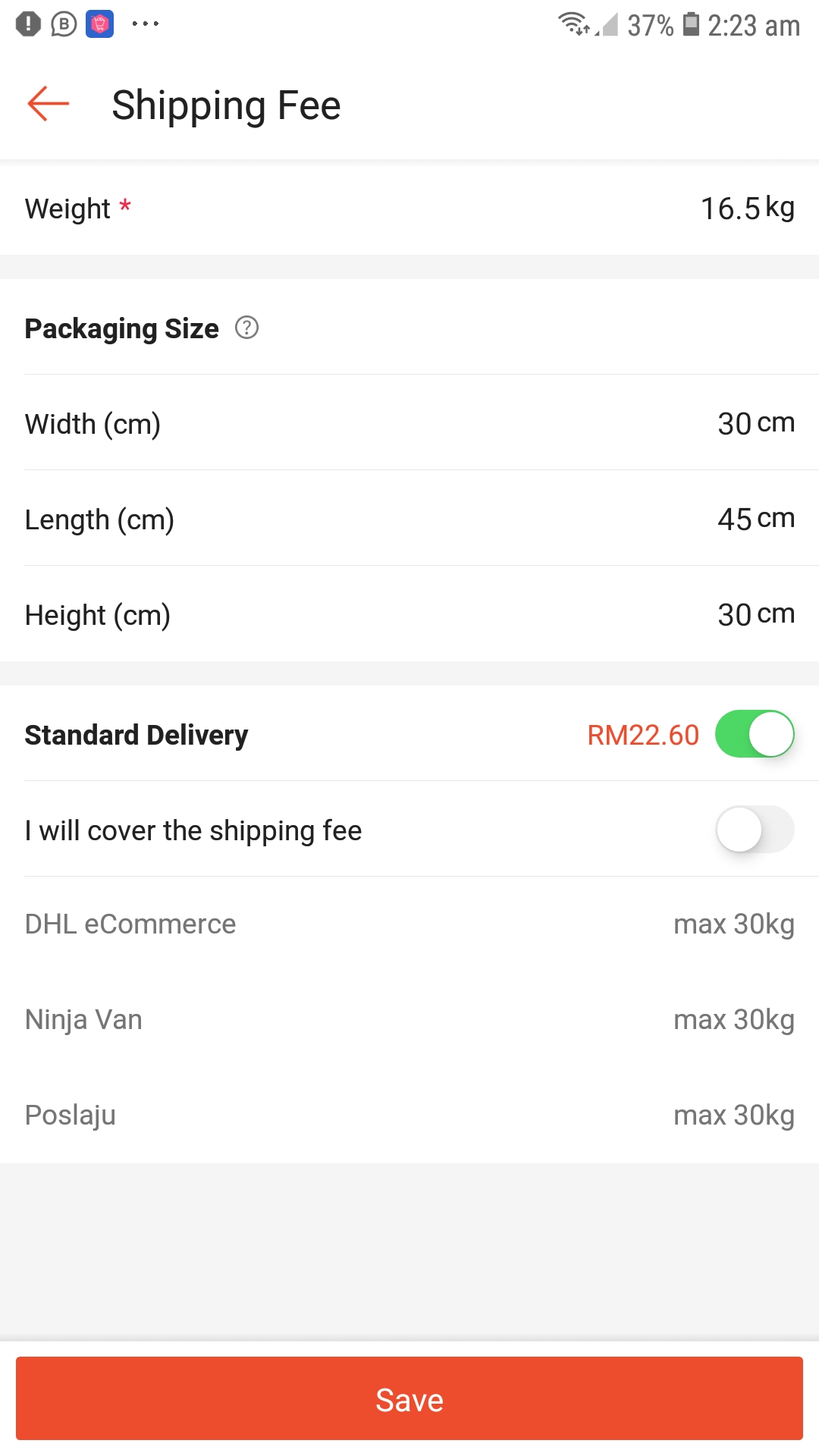Tap the circled B notification icon
Viewport: 819px width, 1456px height.
coord(64,24)
